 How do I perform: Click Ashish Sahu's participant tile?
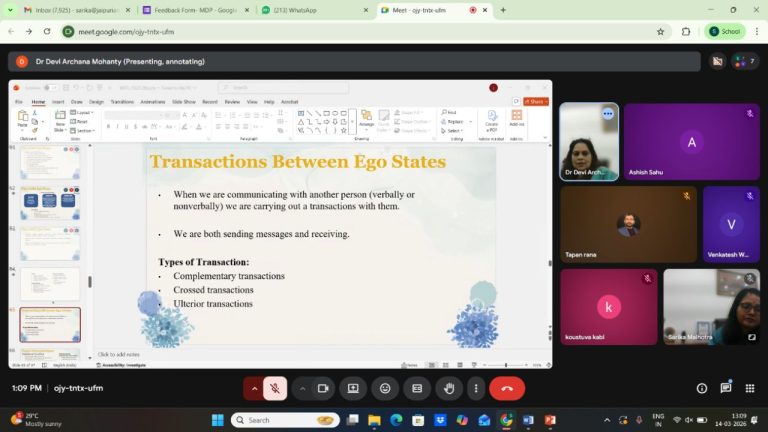[x=691, y=142]
